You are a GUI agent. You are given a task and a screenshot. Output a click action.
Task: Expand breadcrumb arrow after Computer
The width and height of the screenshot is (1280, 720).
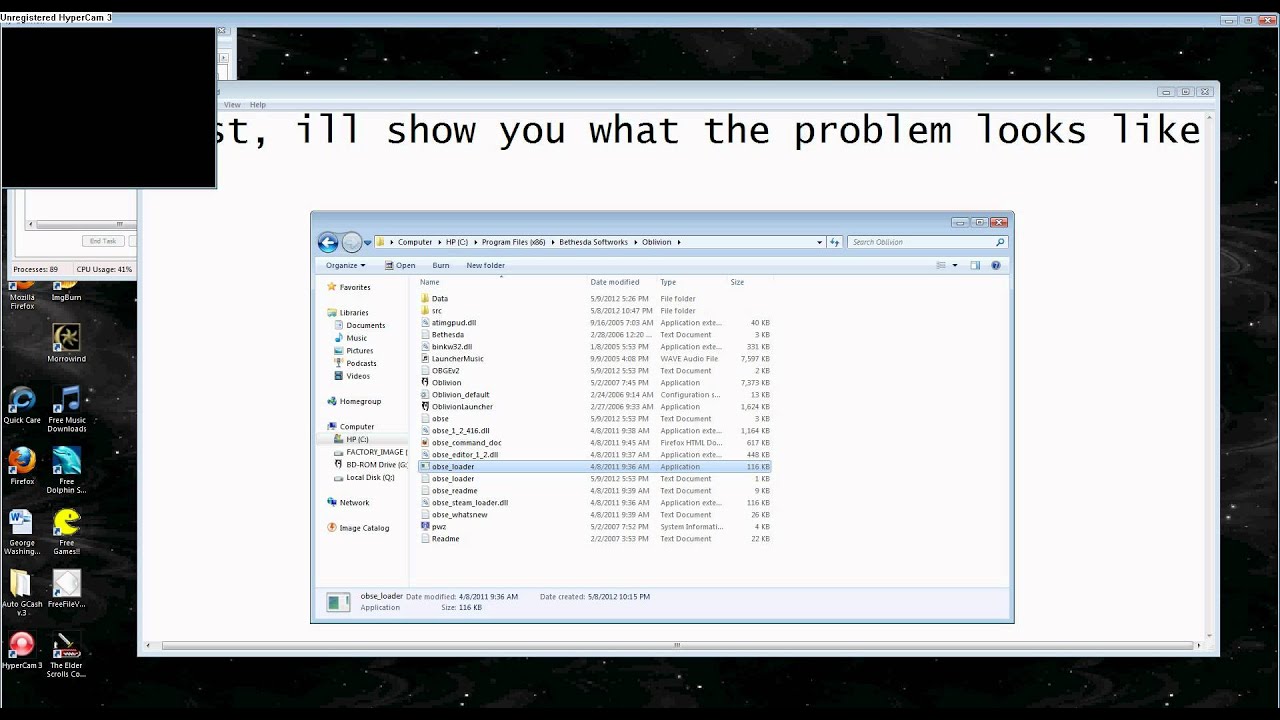(439, 242)
